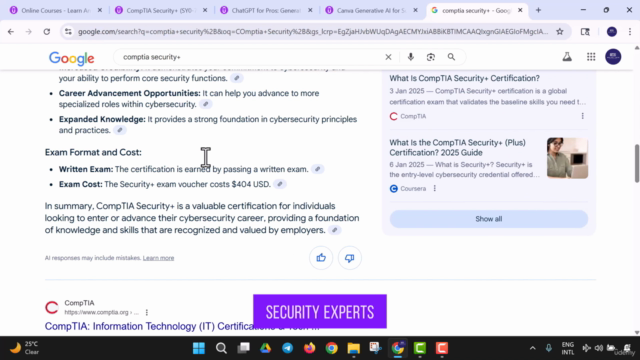Launch Firefox from the taskbar
The width and height of the screenshot is (640, 360).
pos(309,348)
